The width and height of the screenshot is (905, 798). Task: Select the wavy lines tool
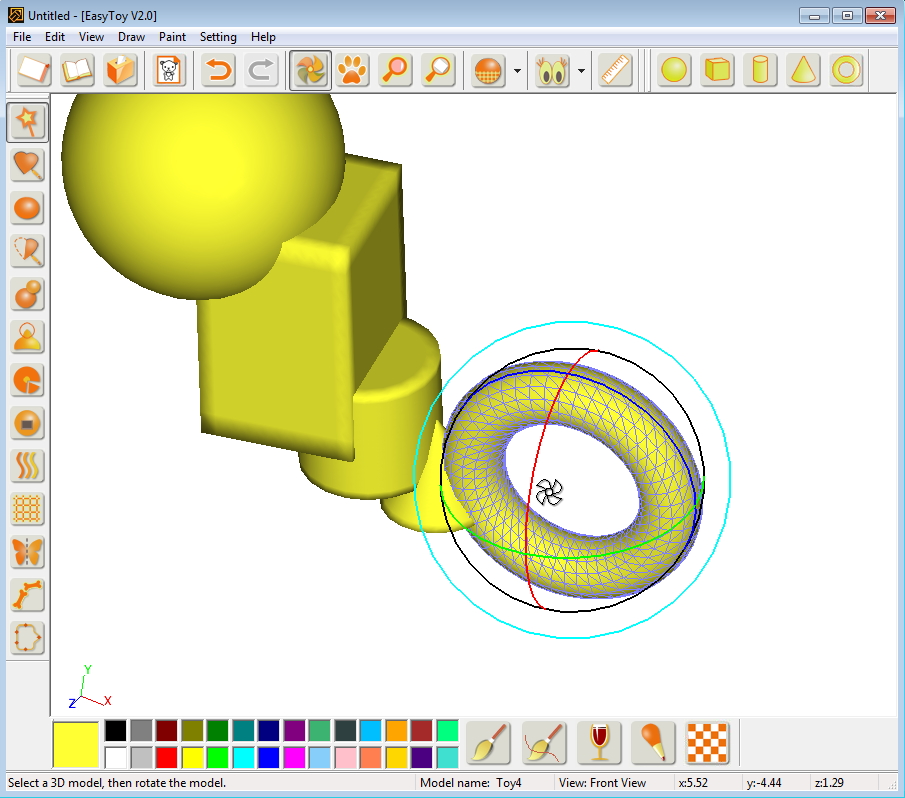27,466
